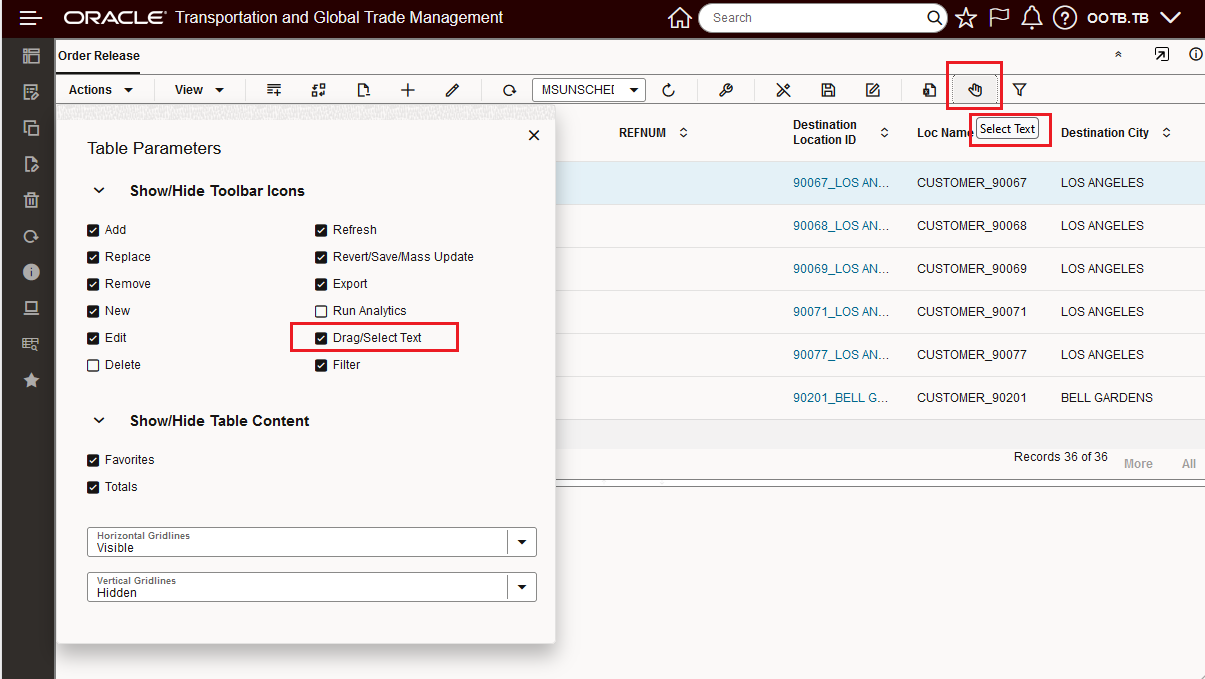Viewport: 1205px width, 679px height.
Task: Enable the Run Analytics checkbox
Action: [322, 310]
